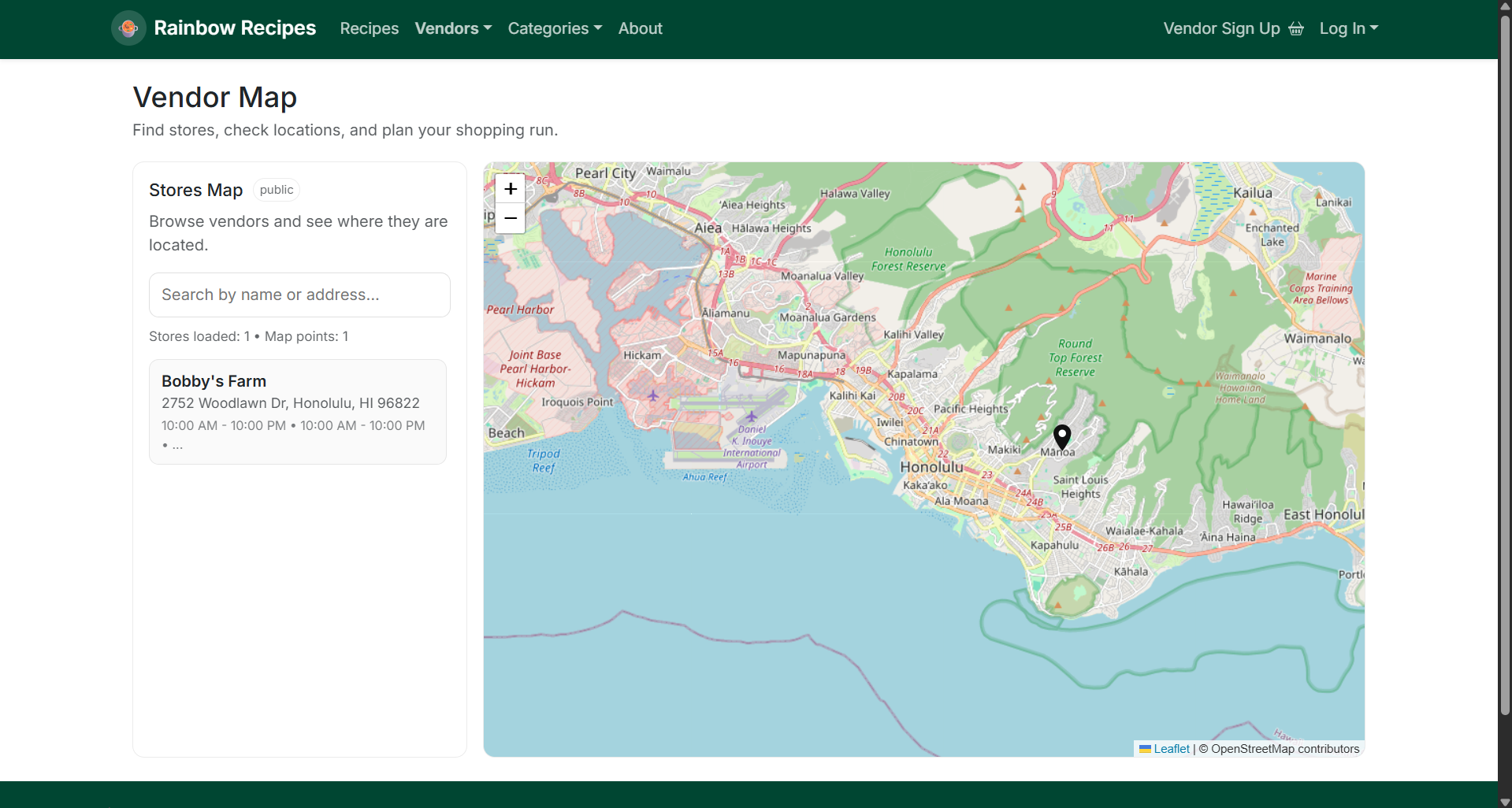Select the Bobby's Farm store card

coord(298,412)
